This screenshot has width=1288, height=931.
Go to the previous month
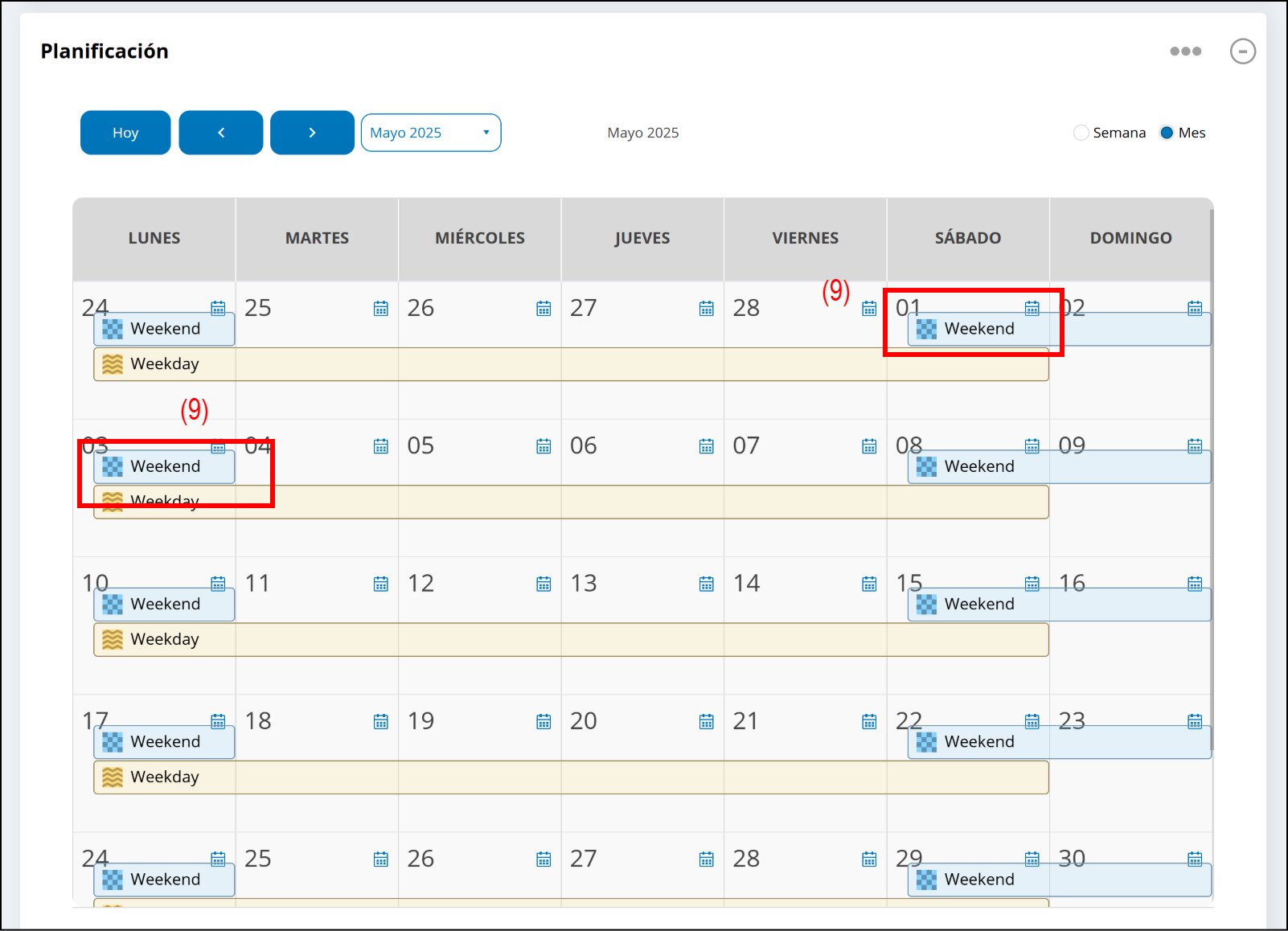pyautogui.click(x=221, y=133)
